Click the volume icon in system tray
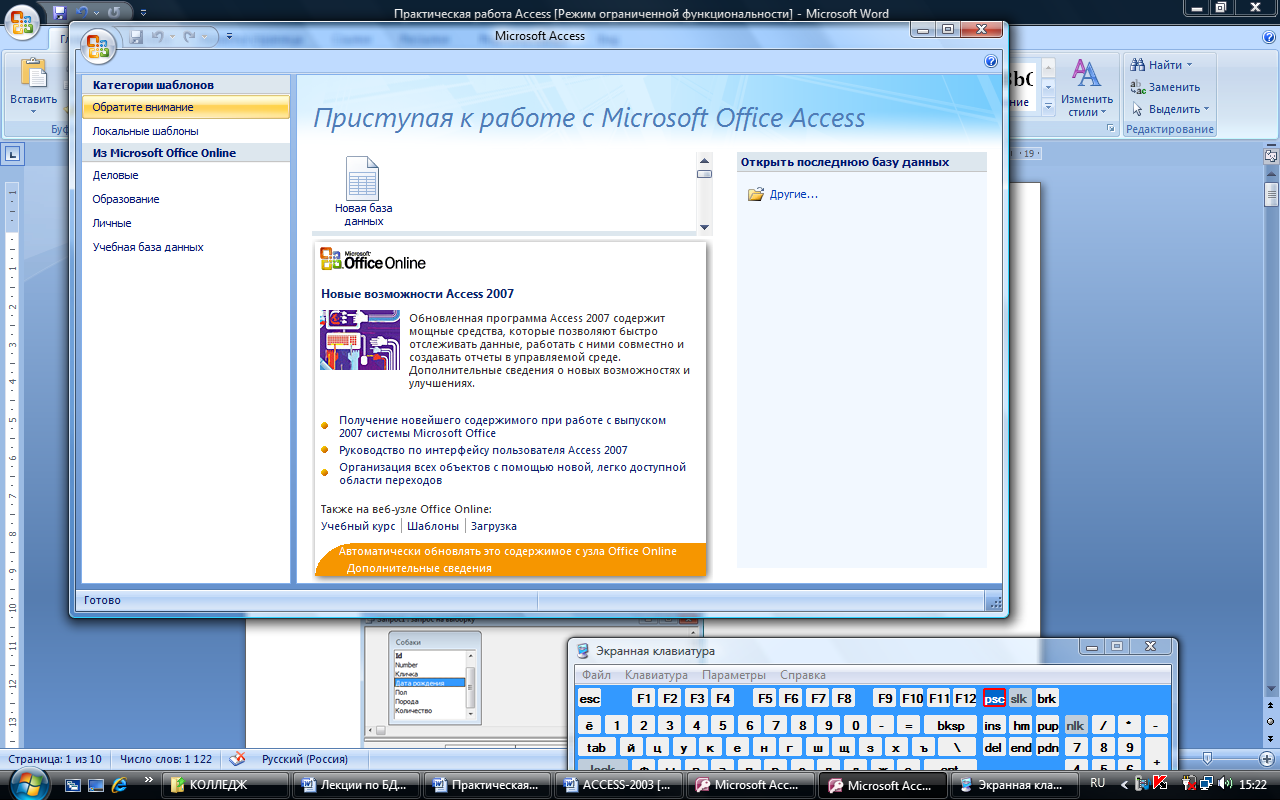The height and width of the screenshot is (800, 1280). [x=1225, y=783]
